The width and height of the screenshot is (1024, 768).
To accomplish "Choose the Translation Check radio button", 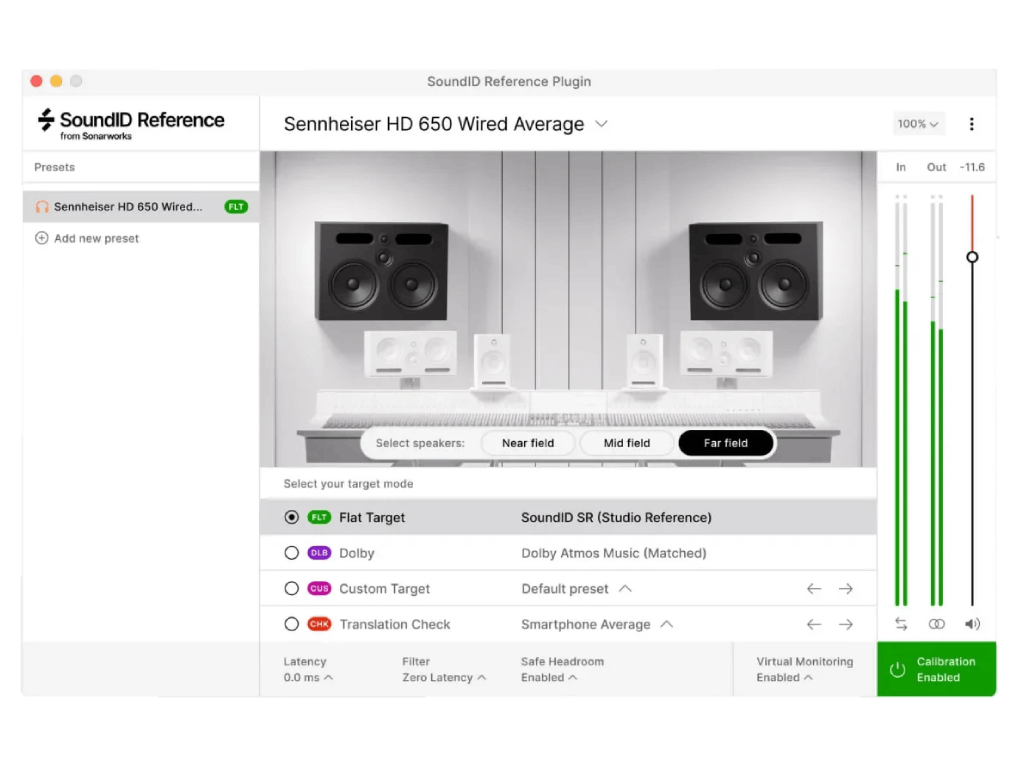I will coord(291,624).
